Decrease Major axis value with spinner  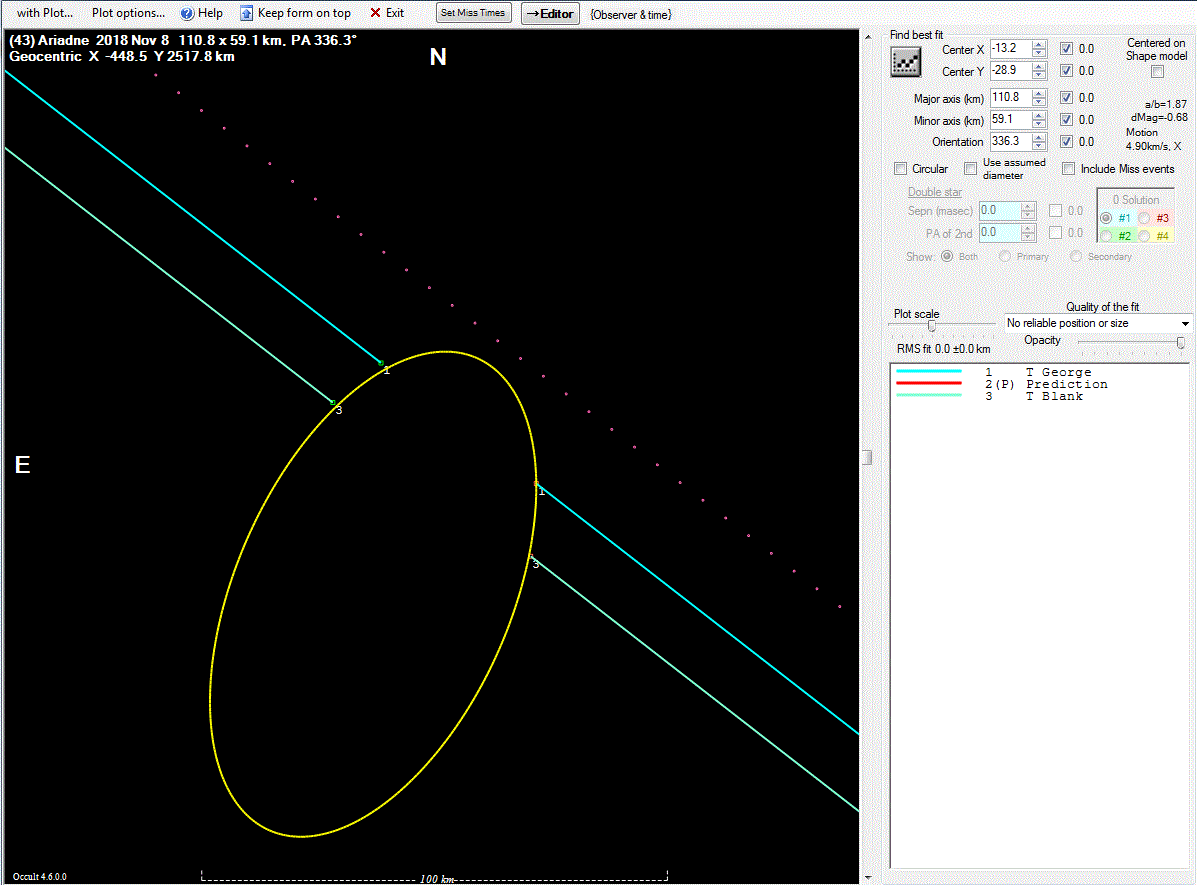(1039, 102)
